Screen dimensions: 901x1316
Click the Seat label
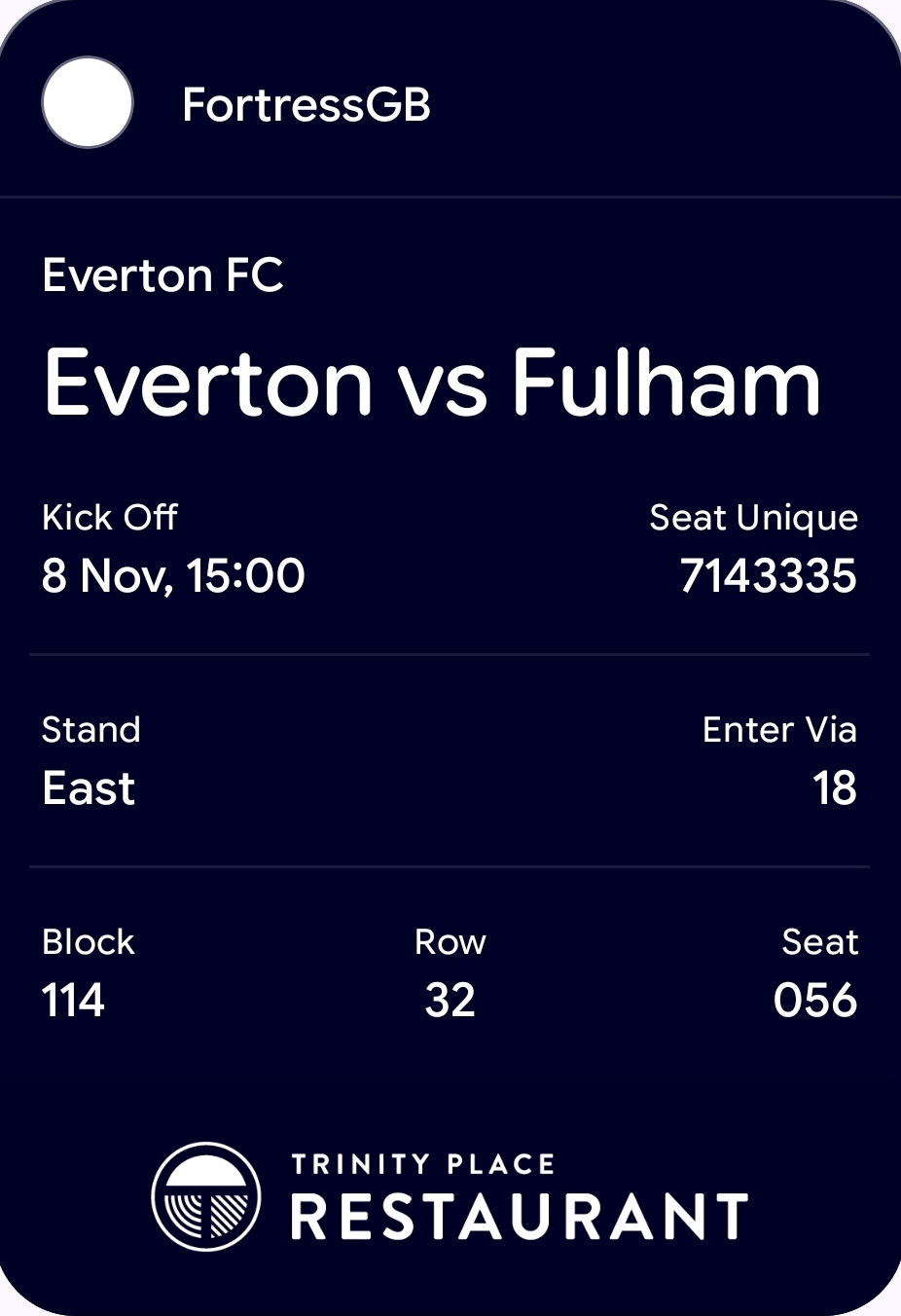pos(819,942)
